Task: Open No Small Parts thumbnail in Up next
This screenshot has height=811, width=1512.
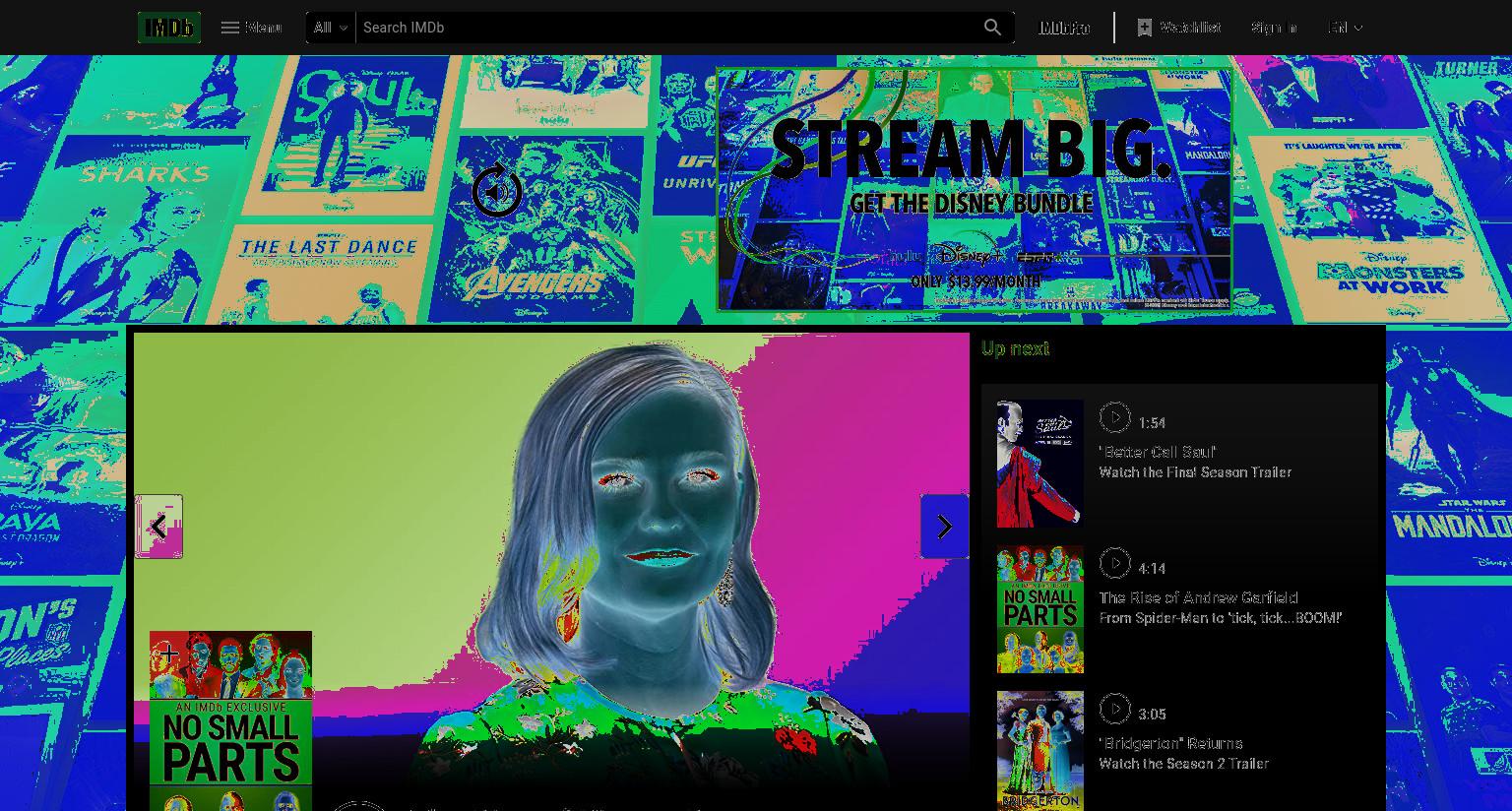Action: [1040, 609]
